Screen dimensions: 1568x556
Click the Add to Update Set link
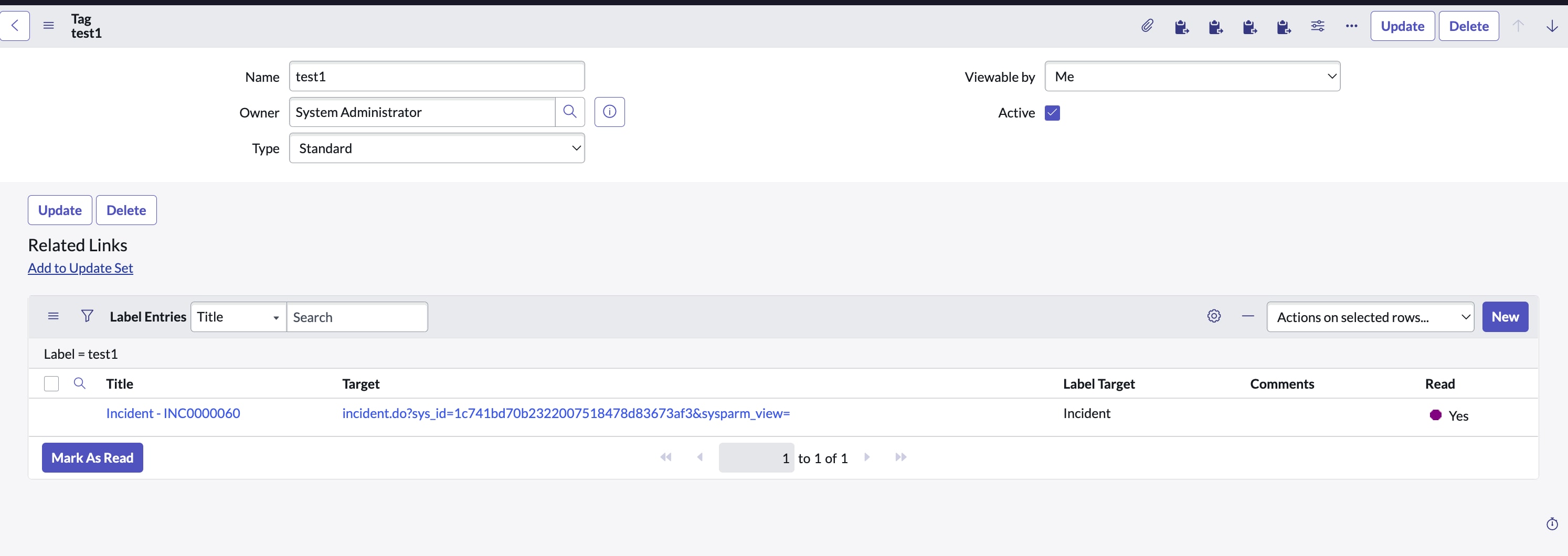[81, 268]
